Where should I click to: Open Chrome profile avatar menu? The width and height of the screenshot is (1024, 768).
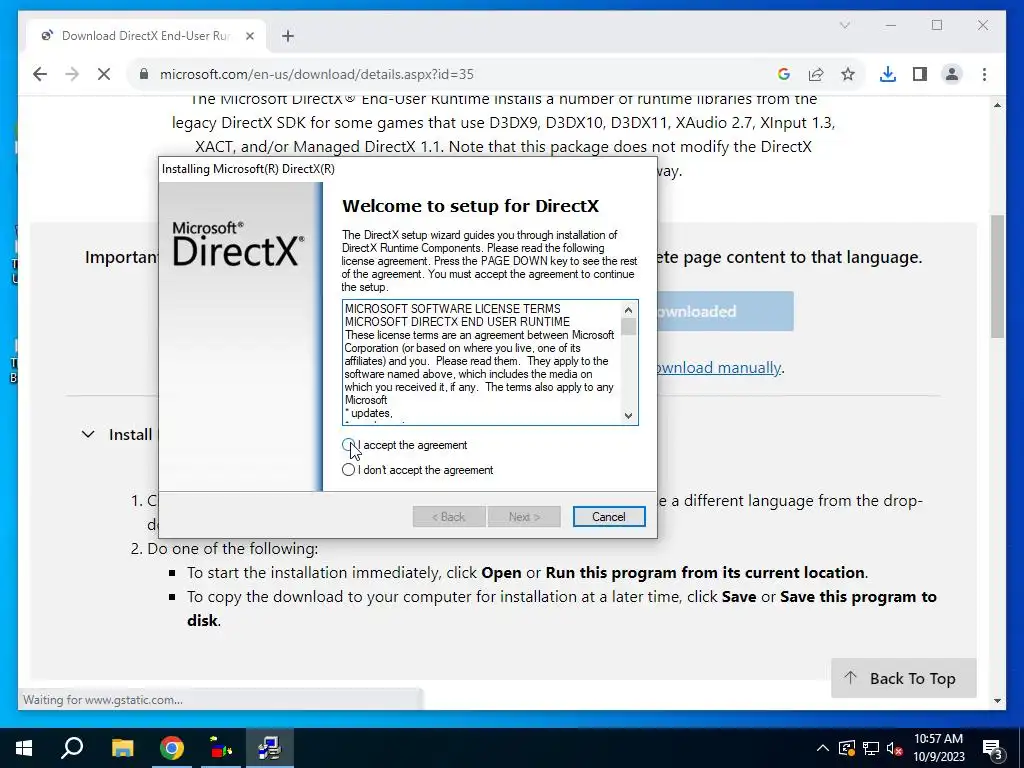(x=952, y=74)
